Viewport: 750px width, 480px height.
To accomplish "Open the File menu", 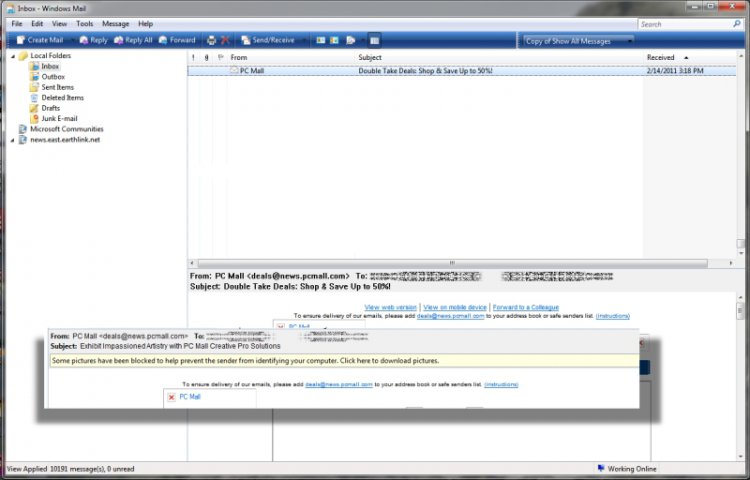I will pos(17,23).
